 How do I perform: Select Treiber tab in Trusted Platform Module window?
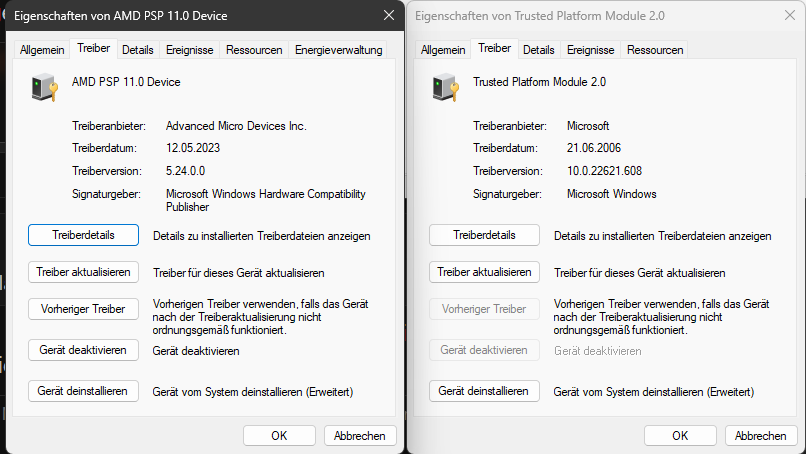pyautogui.click(x=494, y=48)
